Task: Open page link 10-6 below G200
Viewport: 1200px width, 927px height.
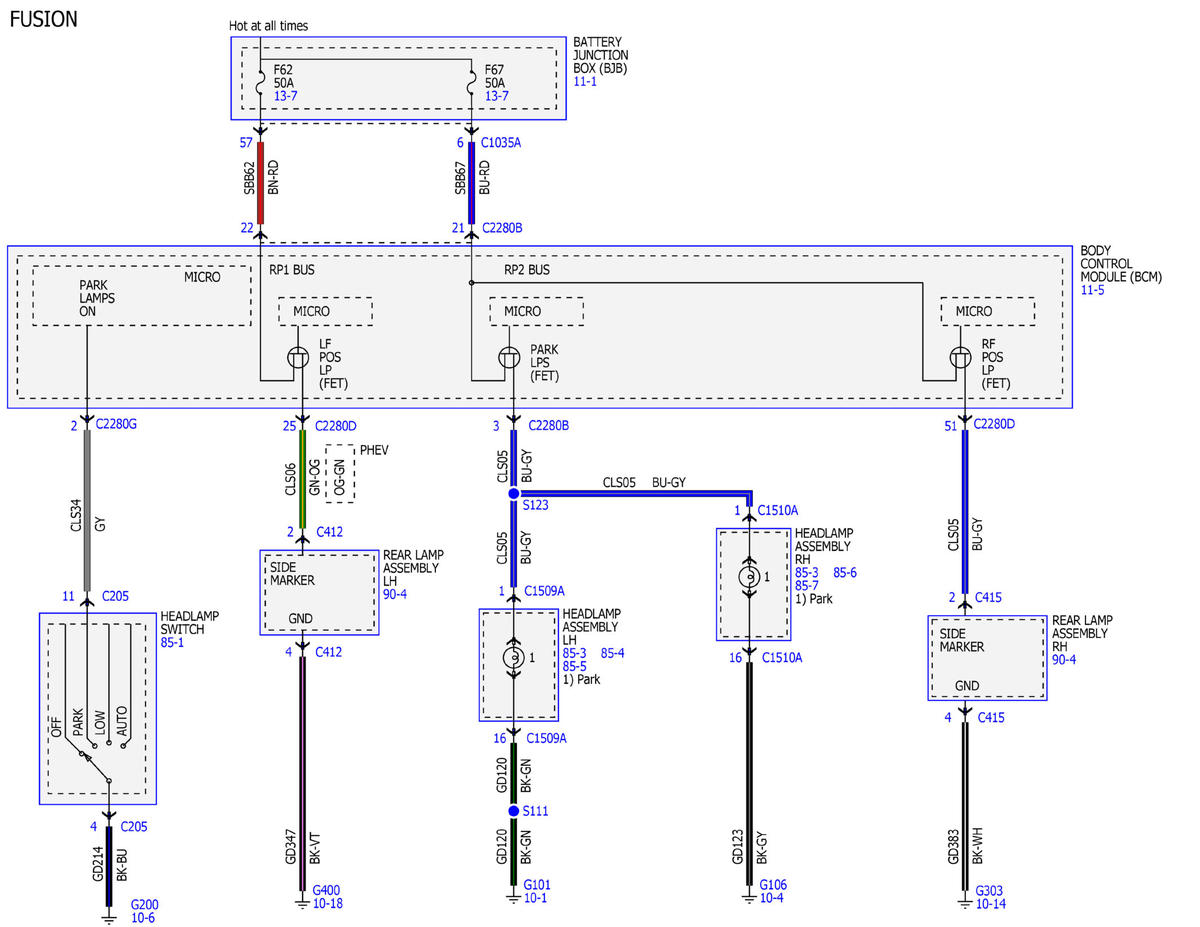Action: coord(143,918)
